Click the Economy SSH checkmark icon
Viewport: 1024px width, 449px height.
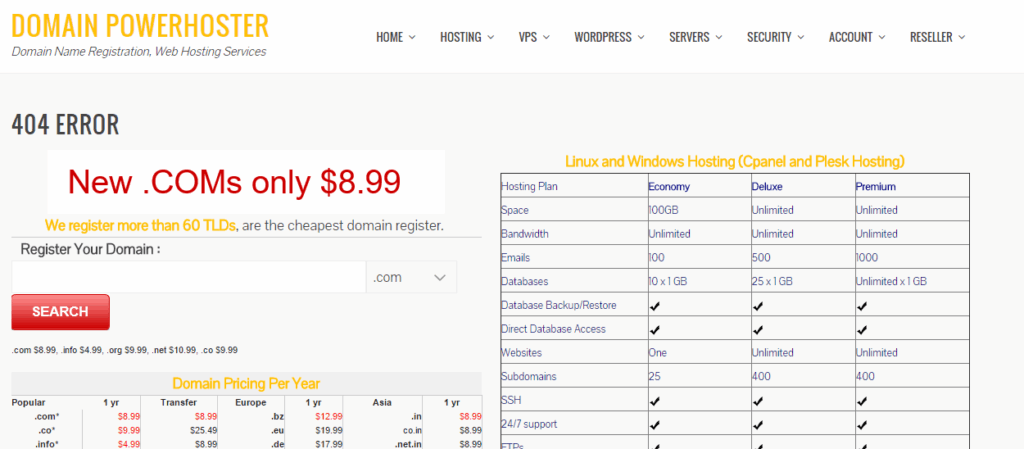click(654, 400)
